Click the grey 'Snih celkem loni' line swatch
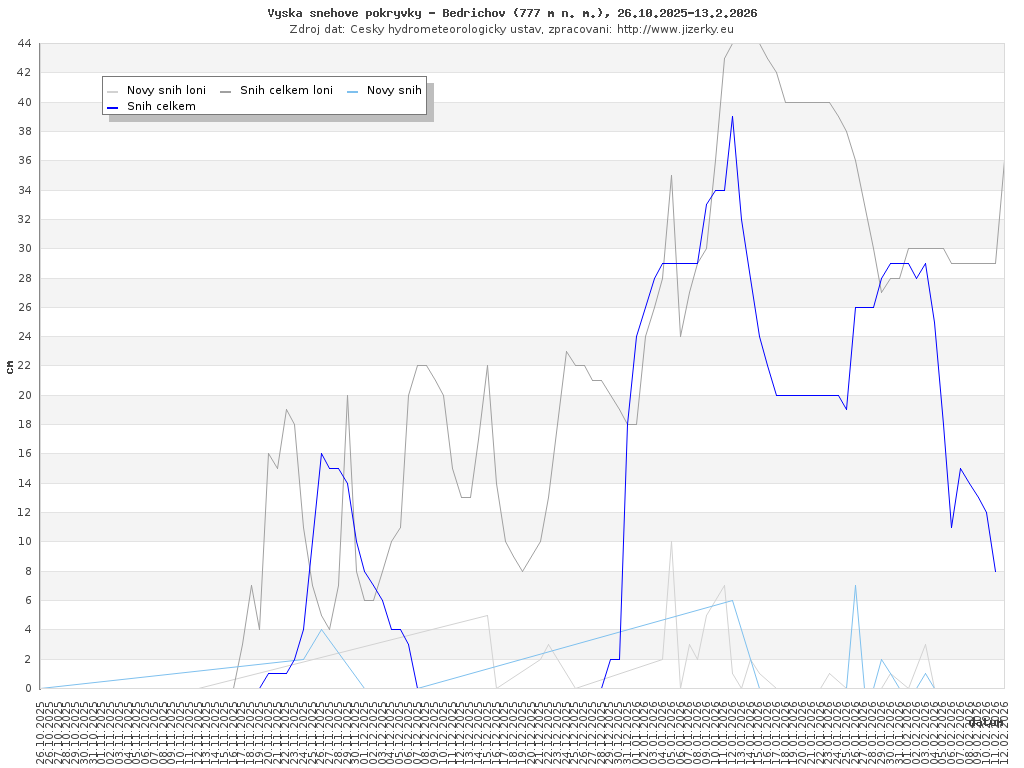 (226, 91)
